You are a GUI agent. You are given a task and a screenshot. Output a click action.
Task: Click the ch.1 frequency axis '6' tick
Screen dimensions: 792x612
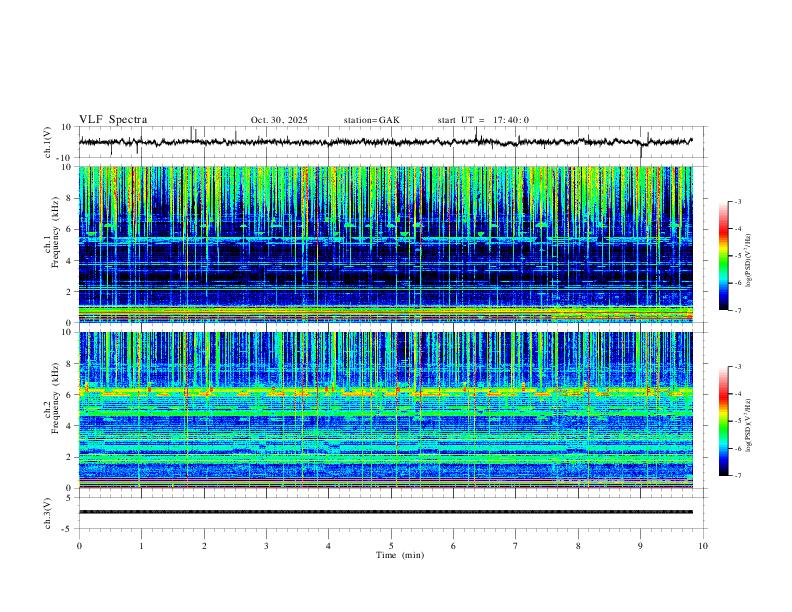coord(69,229)
